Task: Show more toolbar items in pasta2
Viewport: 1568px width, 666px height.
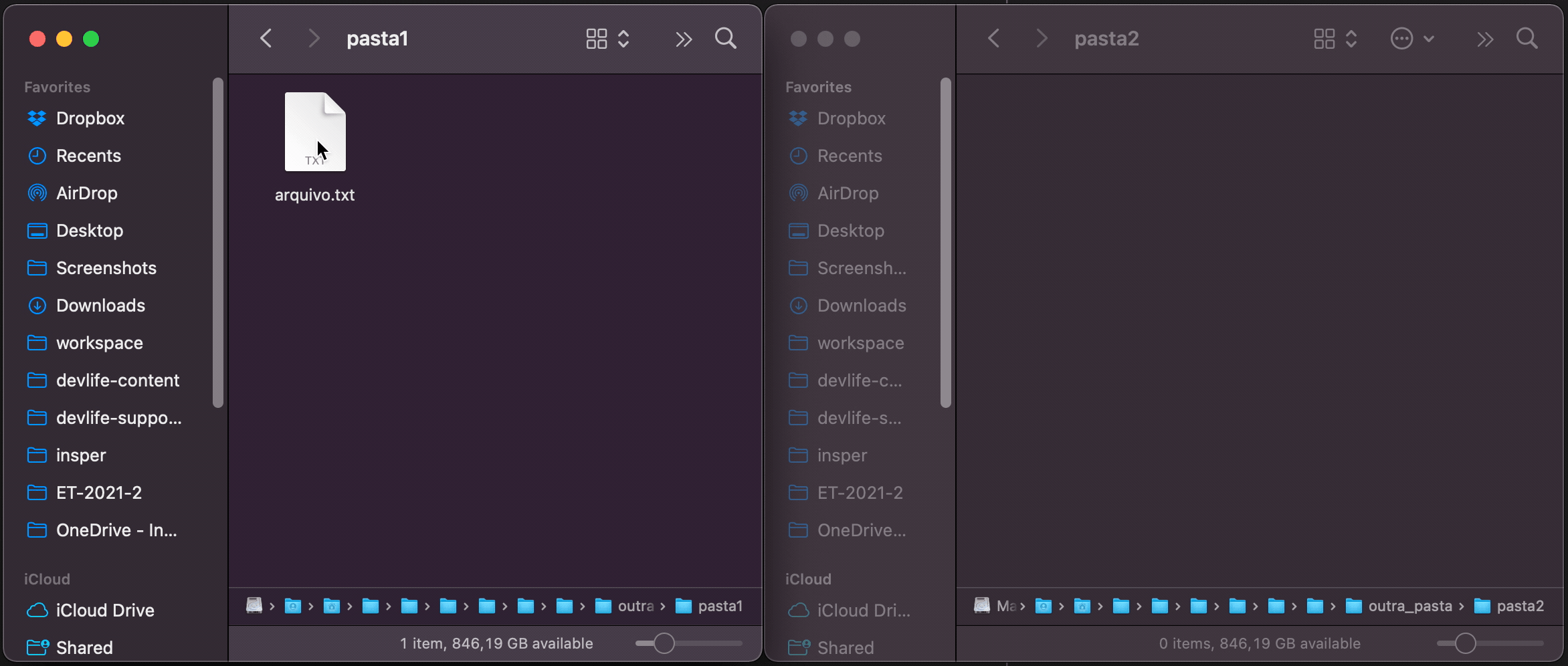Action: 1484,39
